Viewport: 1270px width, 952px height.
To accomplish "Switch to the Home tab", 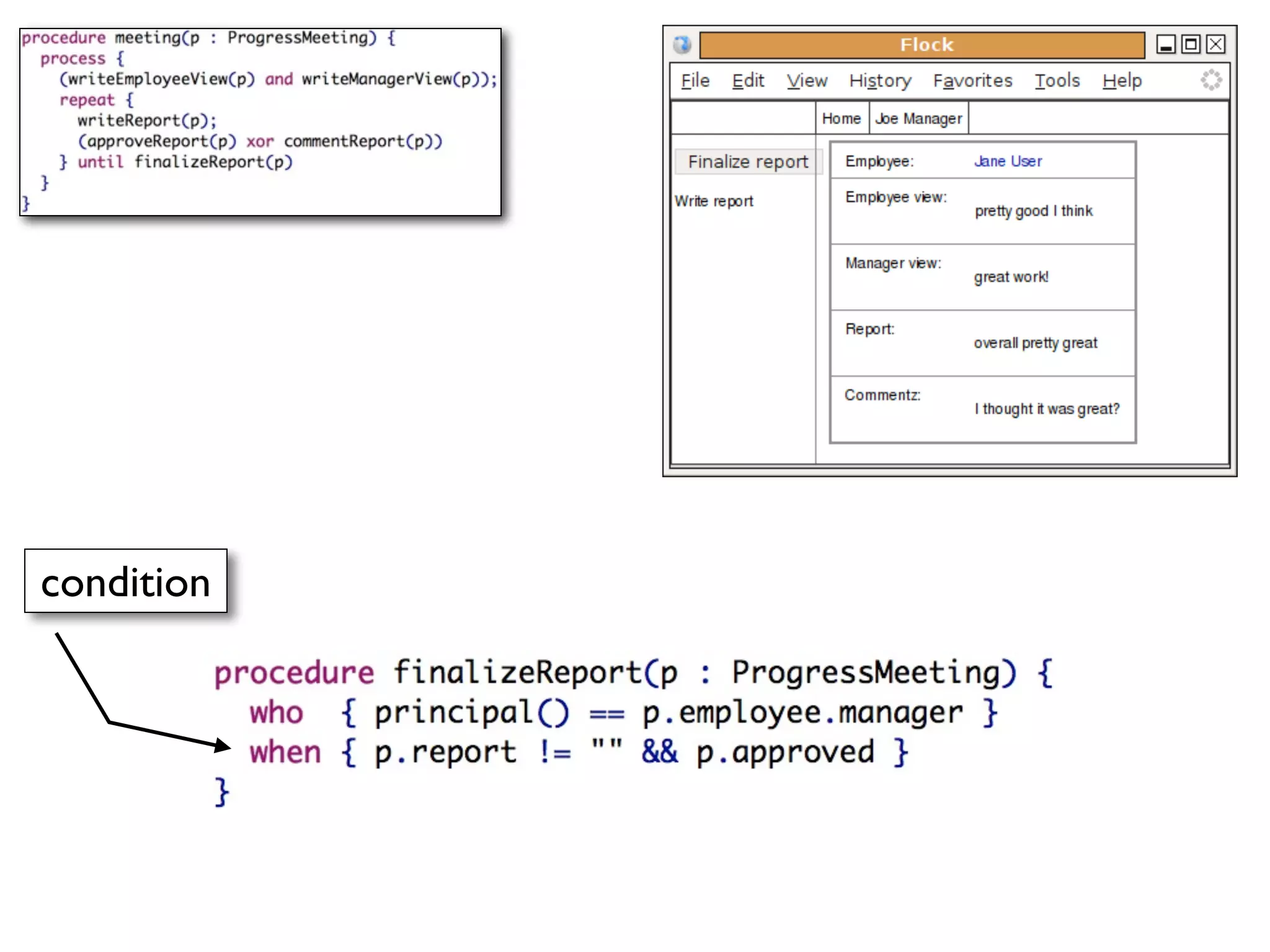I will pyautogui.click(x=841, y=118).
